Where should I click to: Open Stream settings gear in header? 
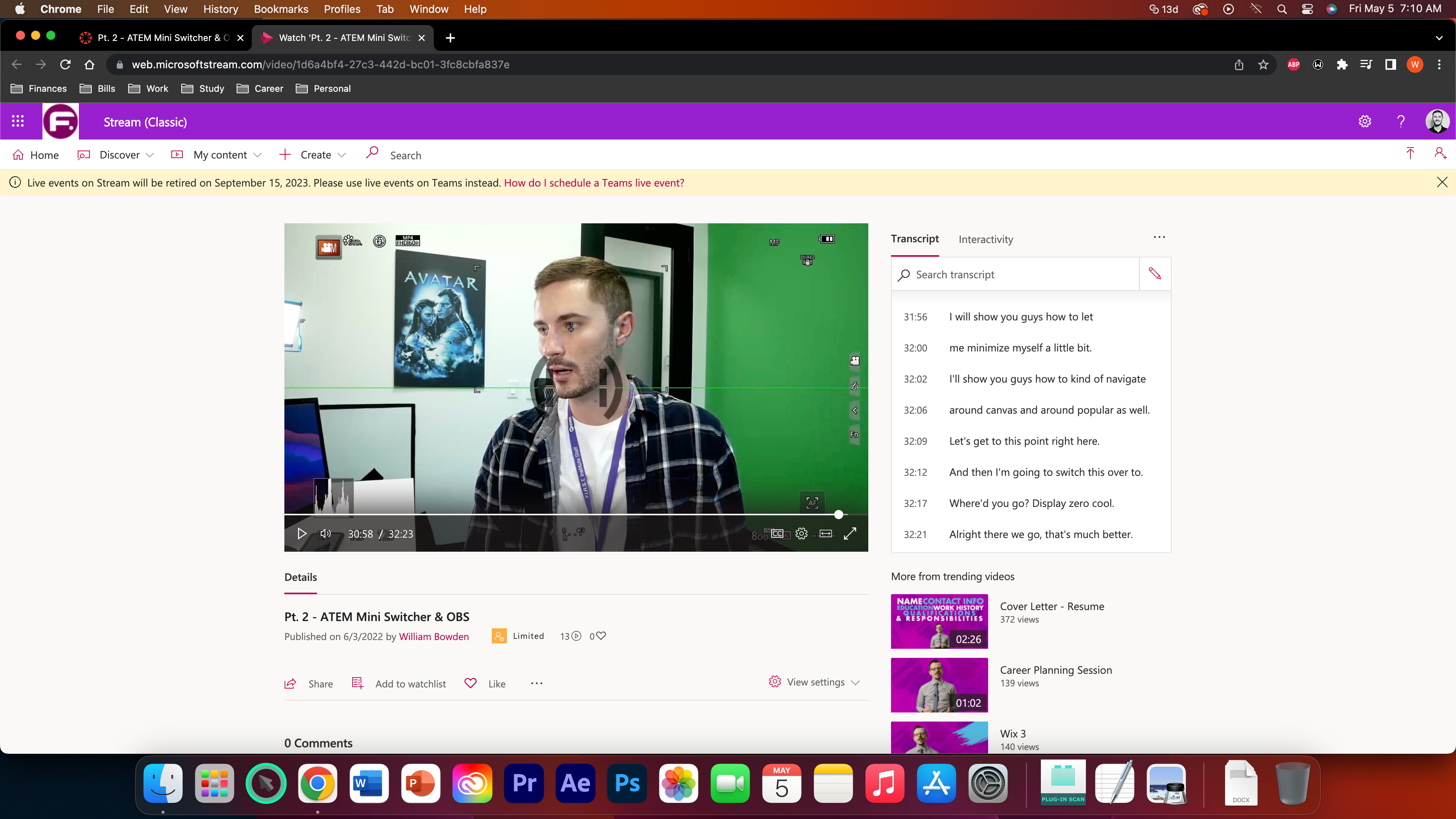click(x=1365, y=121)
